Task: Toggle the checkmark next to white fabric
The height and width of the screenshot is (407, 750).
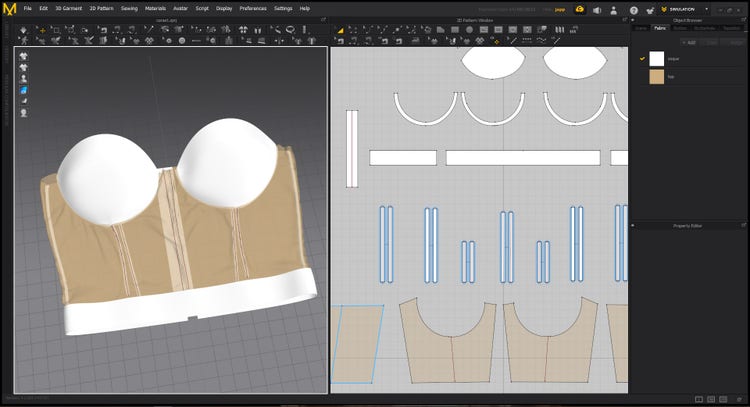Action: (x=642, y=59)
